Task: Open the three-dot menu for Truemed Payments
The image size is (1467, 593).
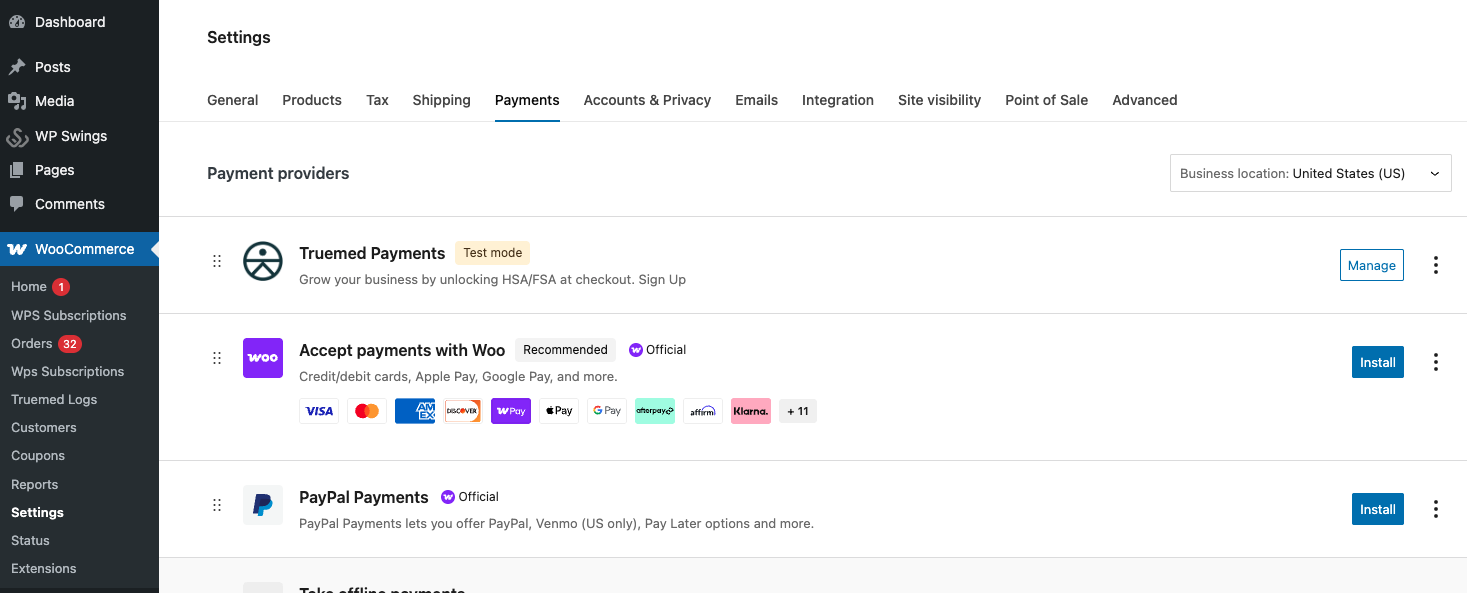Action: click(x=1436, y=265)
